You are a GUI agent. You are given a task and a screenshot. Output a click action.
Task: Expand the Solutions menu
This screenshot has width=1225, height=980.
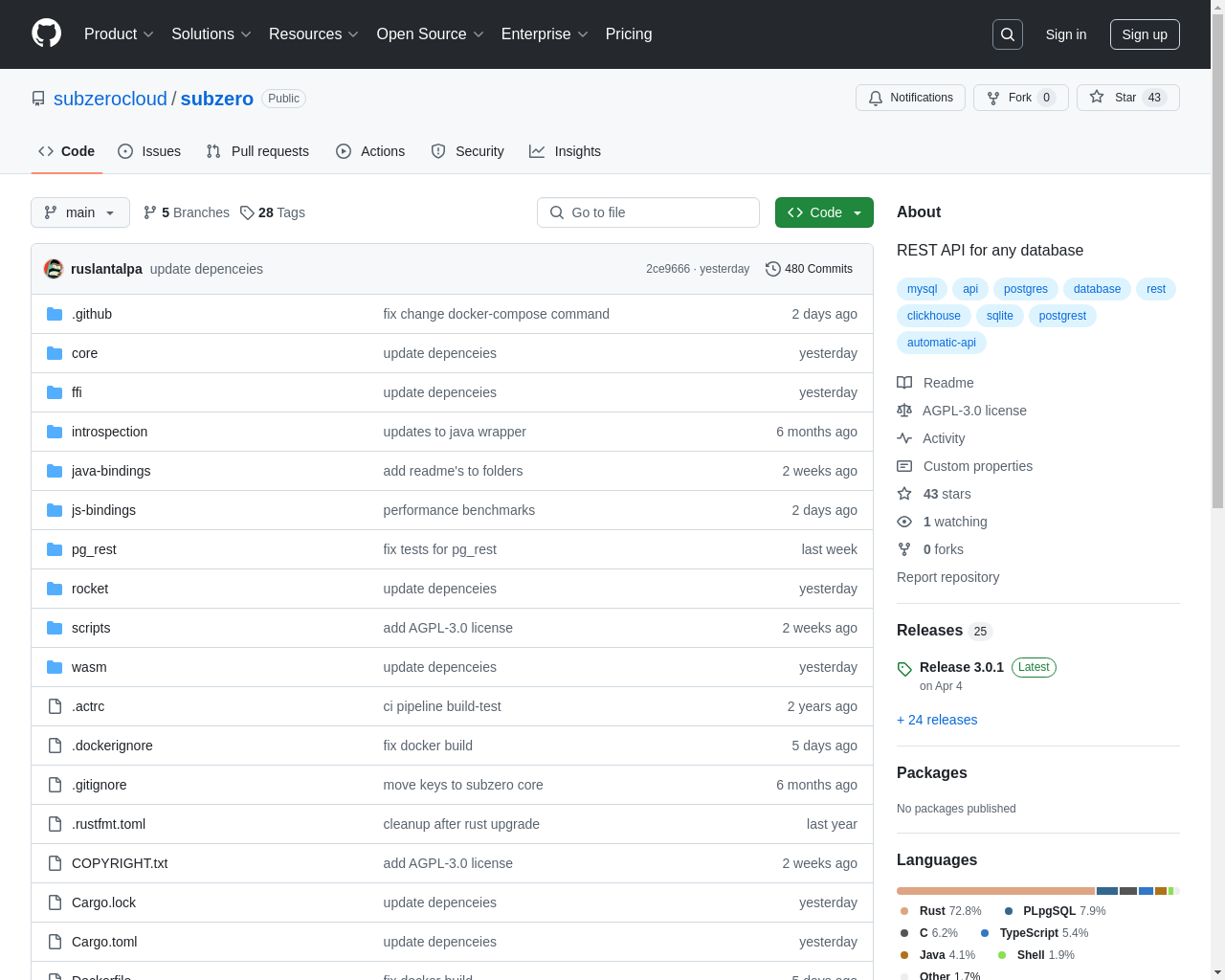tap(211, 34)
